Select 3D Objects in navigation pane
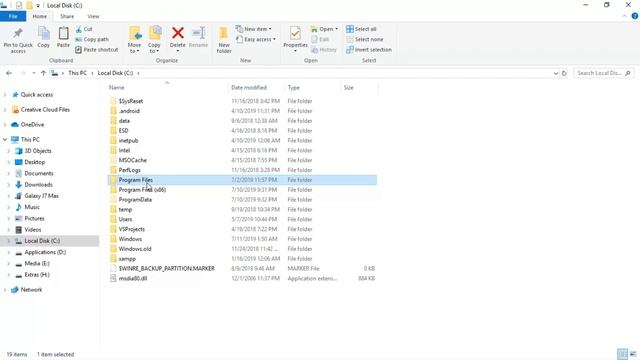This screenshot has width=640, height=360. [x=38, y=151]
